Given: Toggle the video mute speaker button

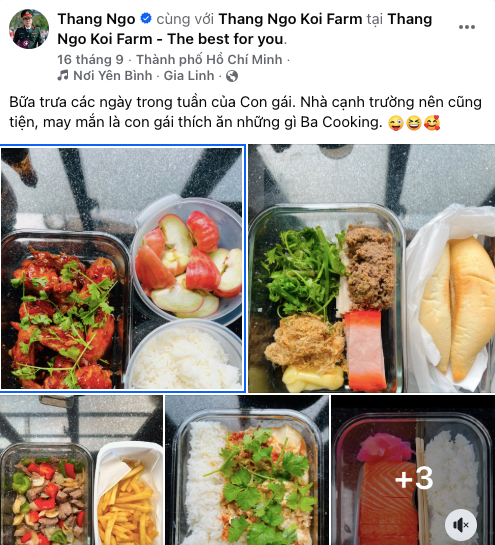Looking at the screenshot, I should tap(461, 525).
